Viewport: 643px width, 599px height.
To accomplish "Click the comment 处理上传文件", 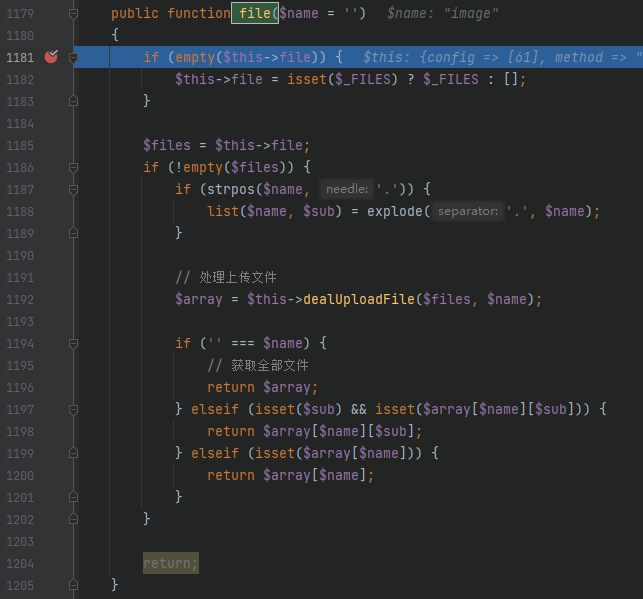I will 238,278.
